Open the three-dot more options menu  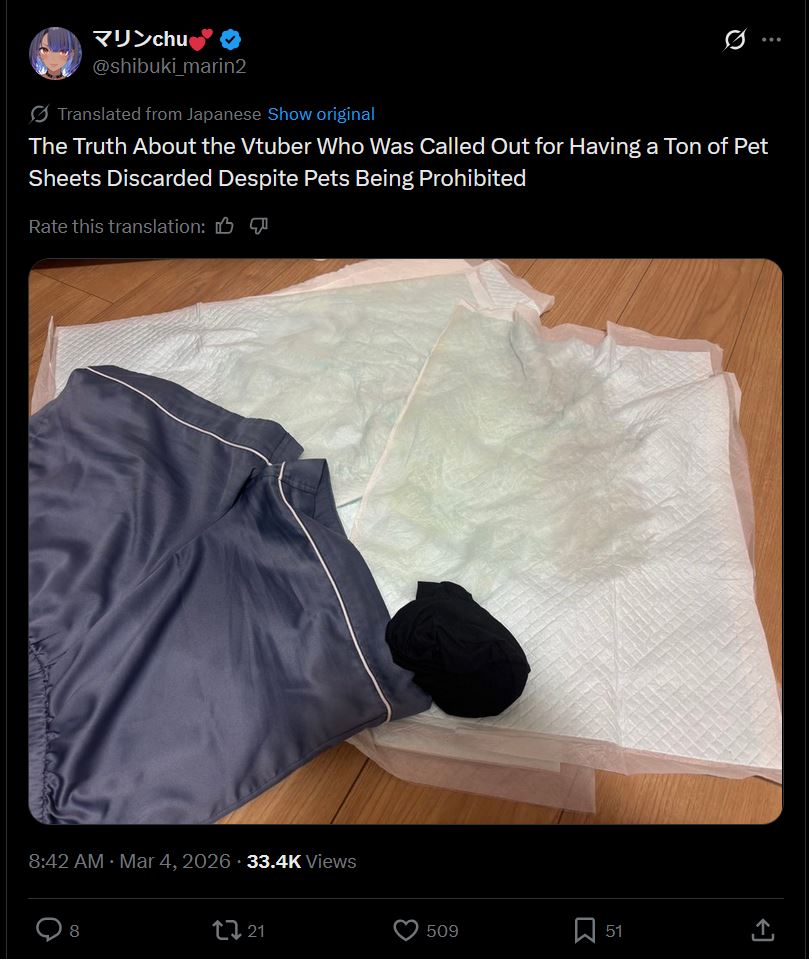point(771,40)
